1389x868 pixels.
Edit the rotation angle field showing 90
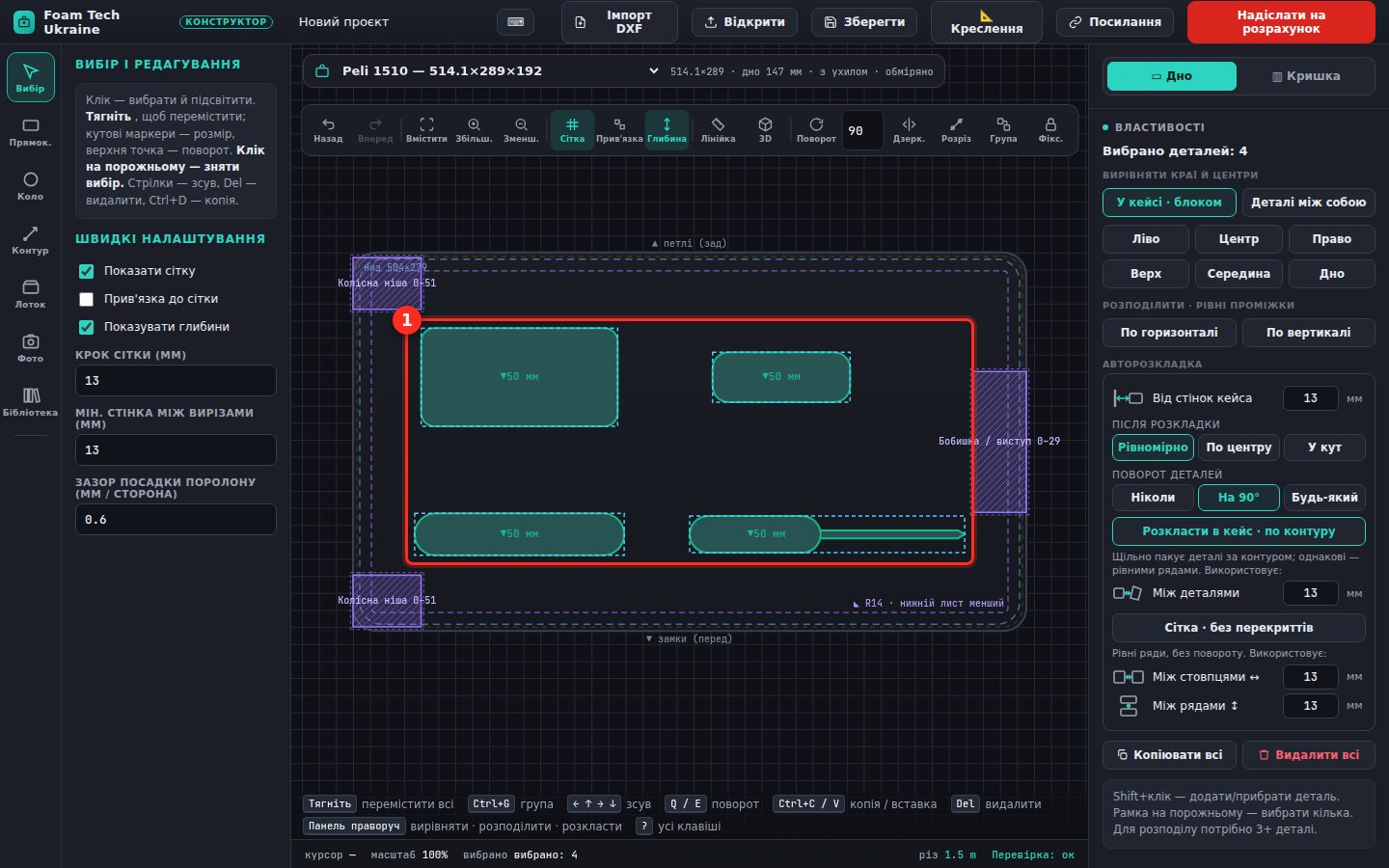click(x=862, y=131)
